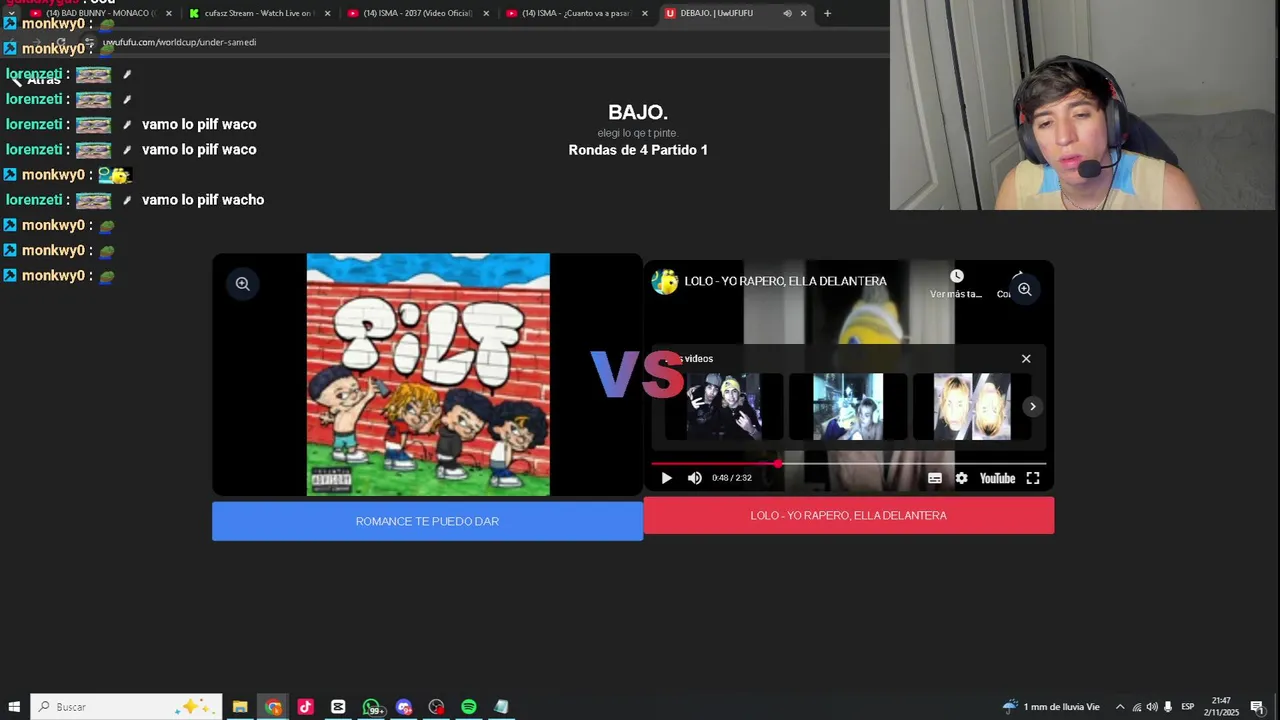
Task: Switch the ESP input language
Action: pos(1188,707)
